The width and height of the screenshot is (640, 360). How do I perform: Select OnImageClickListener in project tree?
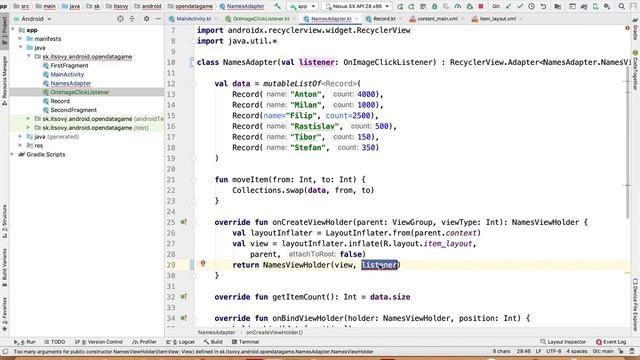click(80, 92)
